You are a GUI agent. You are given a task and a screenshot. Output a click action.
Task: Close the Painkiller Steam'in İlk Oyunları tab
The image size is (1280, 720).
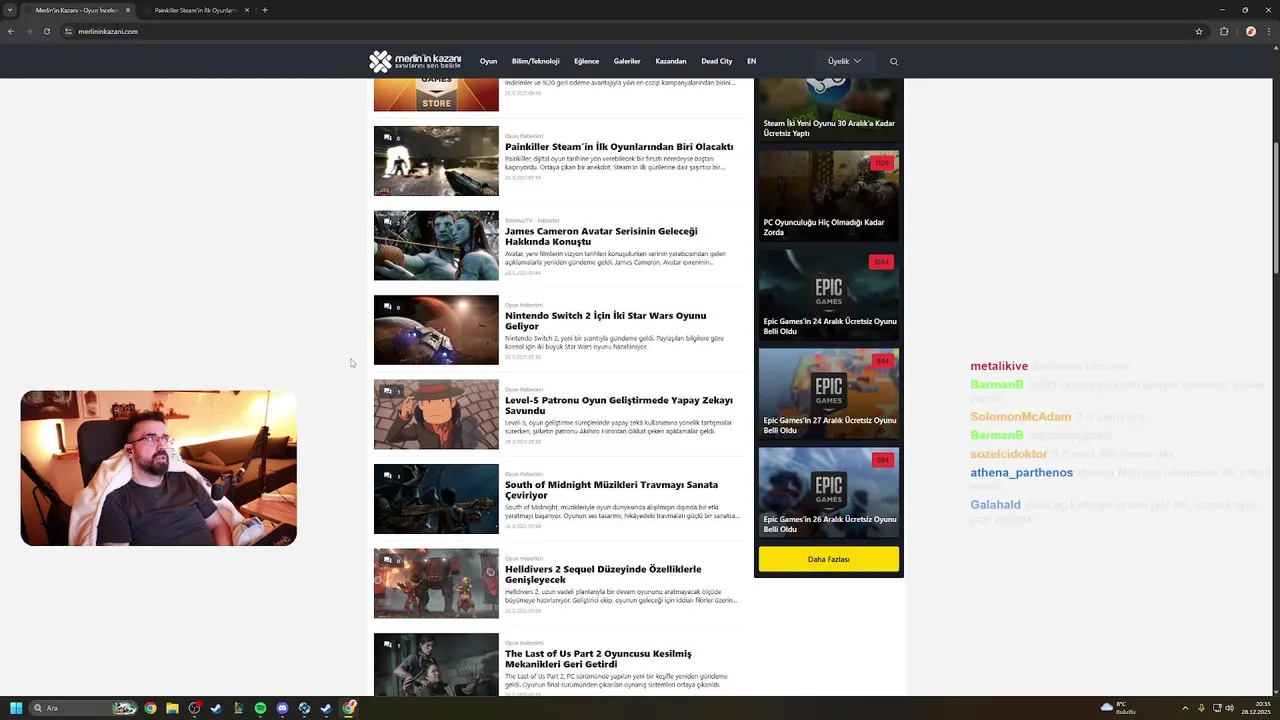click(x=248, y=10)
